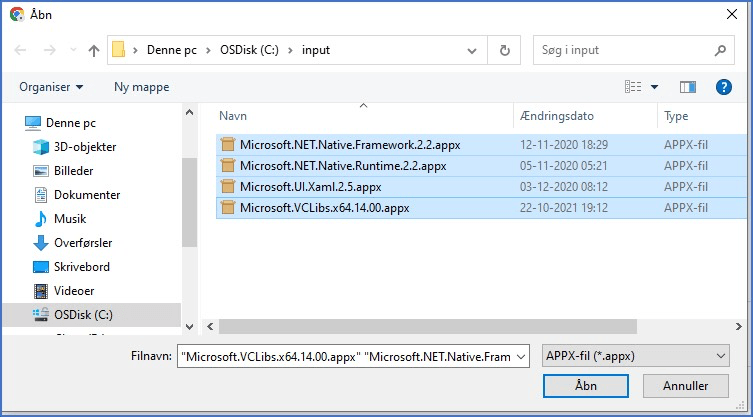Open the Organiser dropdown menu
Image resolution: width=753 pixels, height=417 pixels.
coord(51,87)
